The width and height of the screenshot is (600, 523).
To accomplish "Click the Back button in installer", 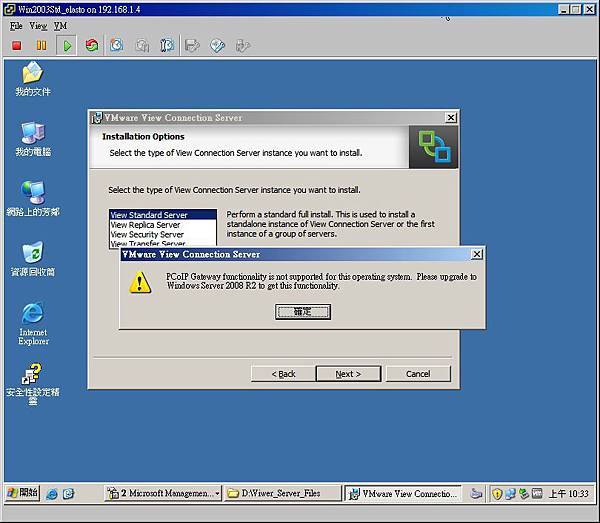I will [x=283, y=374].
